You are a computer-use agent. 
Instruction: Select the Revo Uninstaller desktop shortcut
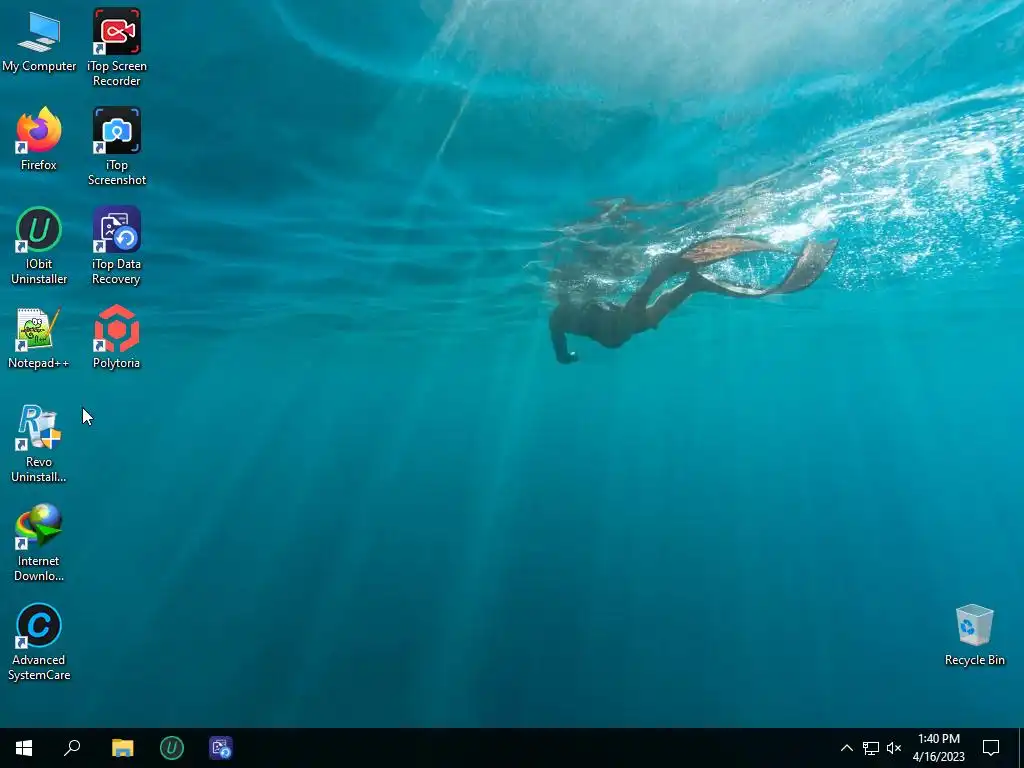pyautogui.click(x=39, y=443)
